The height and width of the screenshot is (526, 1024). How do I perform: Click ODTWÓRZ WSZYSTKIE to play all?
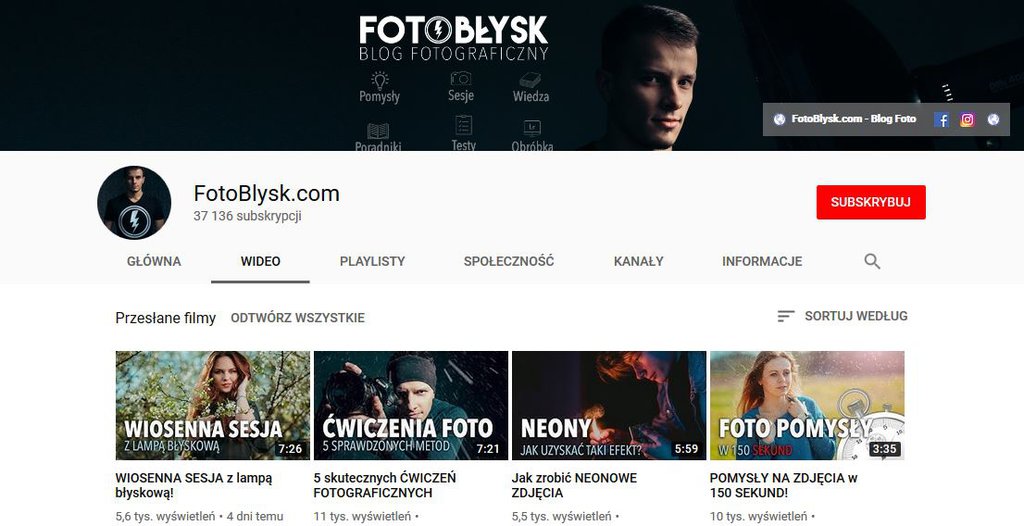pyautogui.click(x=298, y=318)
